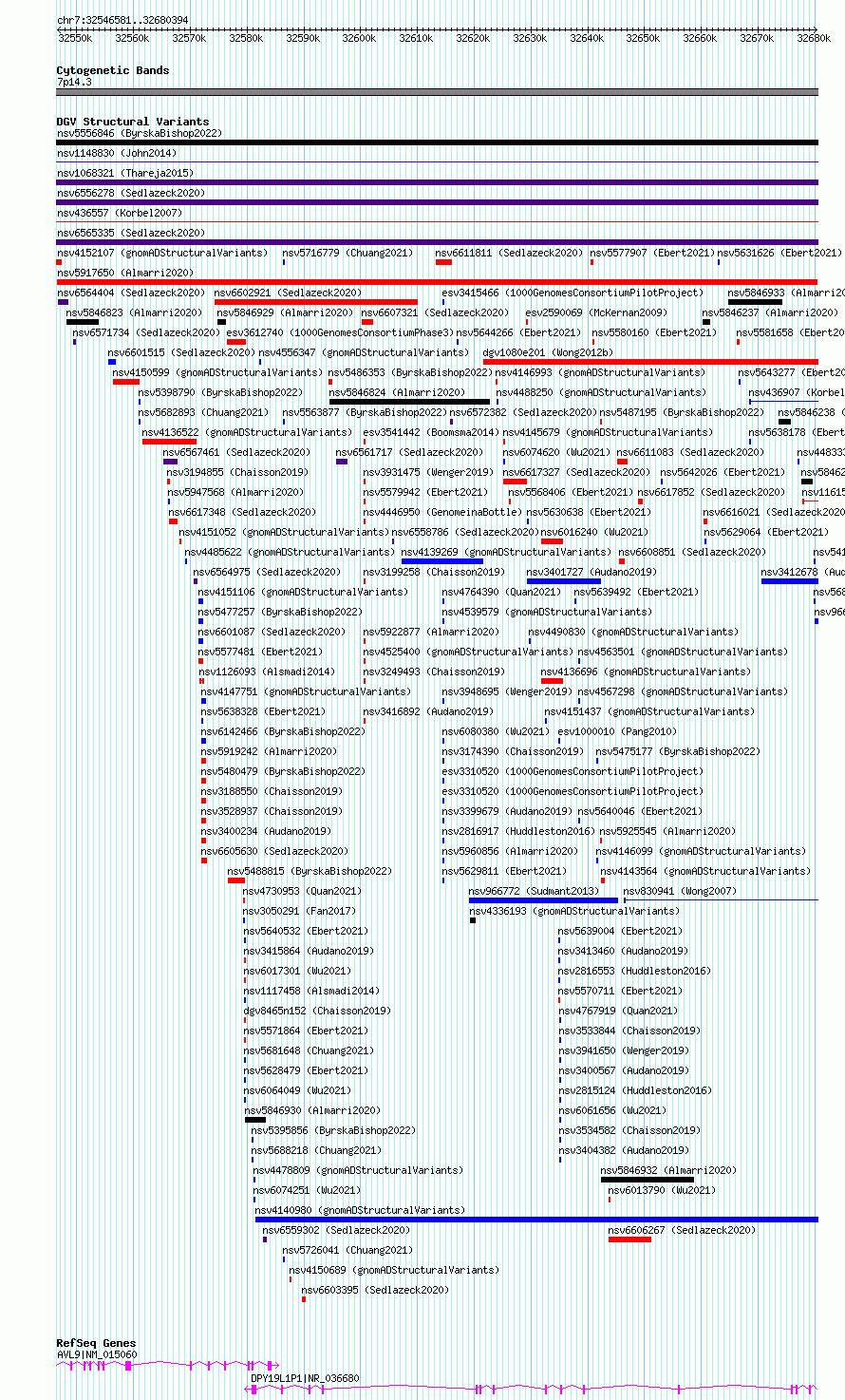
Task: Select variant nsv5726041 (Chuang2021)
Action: click(348, 1250)
